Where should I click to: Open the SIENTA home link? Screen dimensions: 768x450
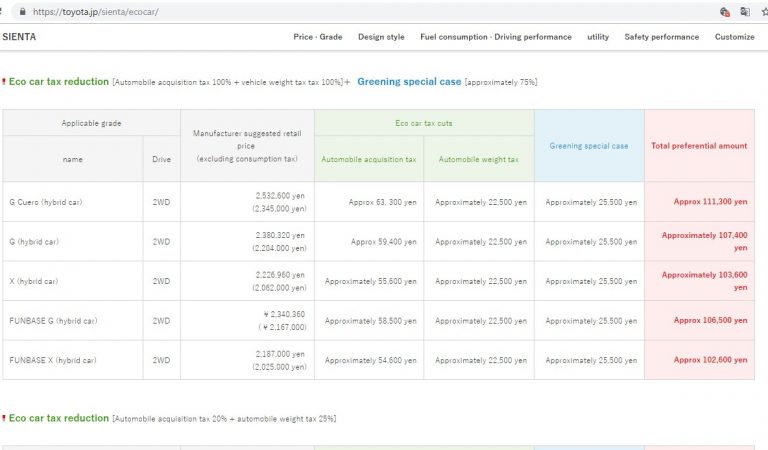tap(19, 37)
